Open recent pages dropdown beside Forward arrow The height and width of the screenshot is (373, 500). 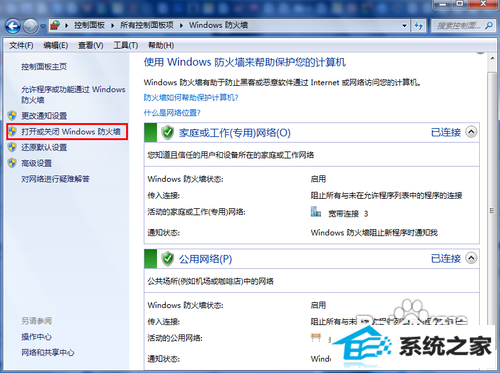coord(43,26)
